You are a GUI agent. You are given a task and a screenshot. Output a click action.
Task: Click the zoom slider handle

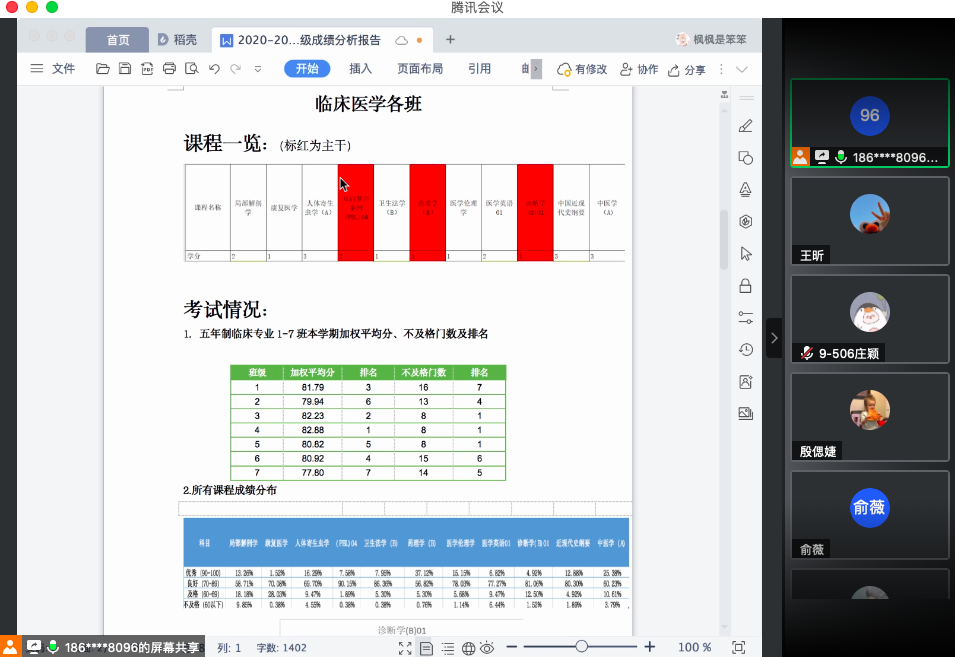581,647
